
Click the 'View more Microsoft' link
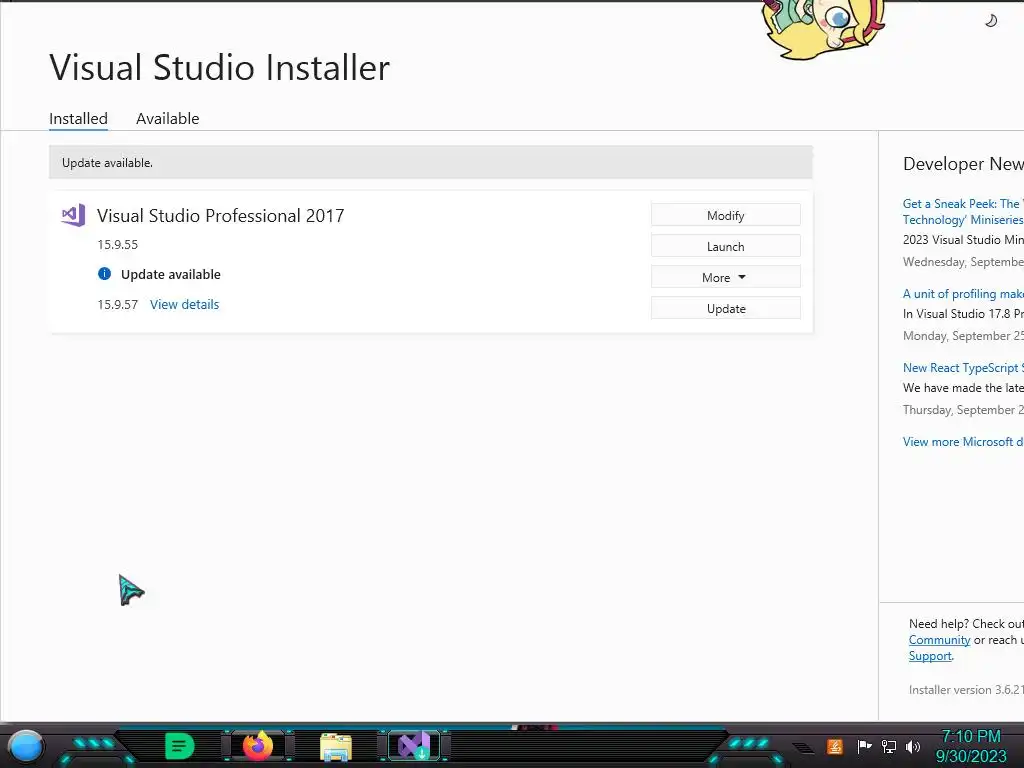(x=963, y=442)
